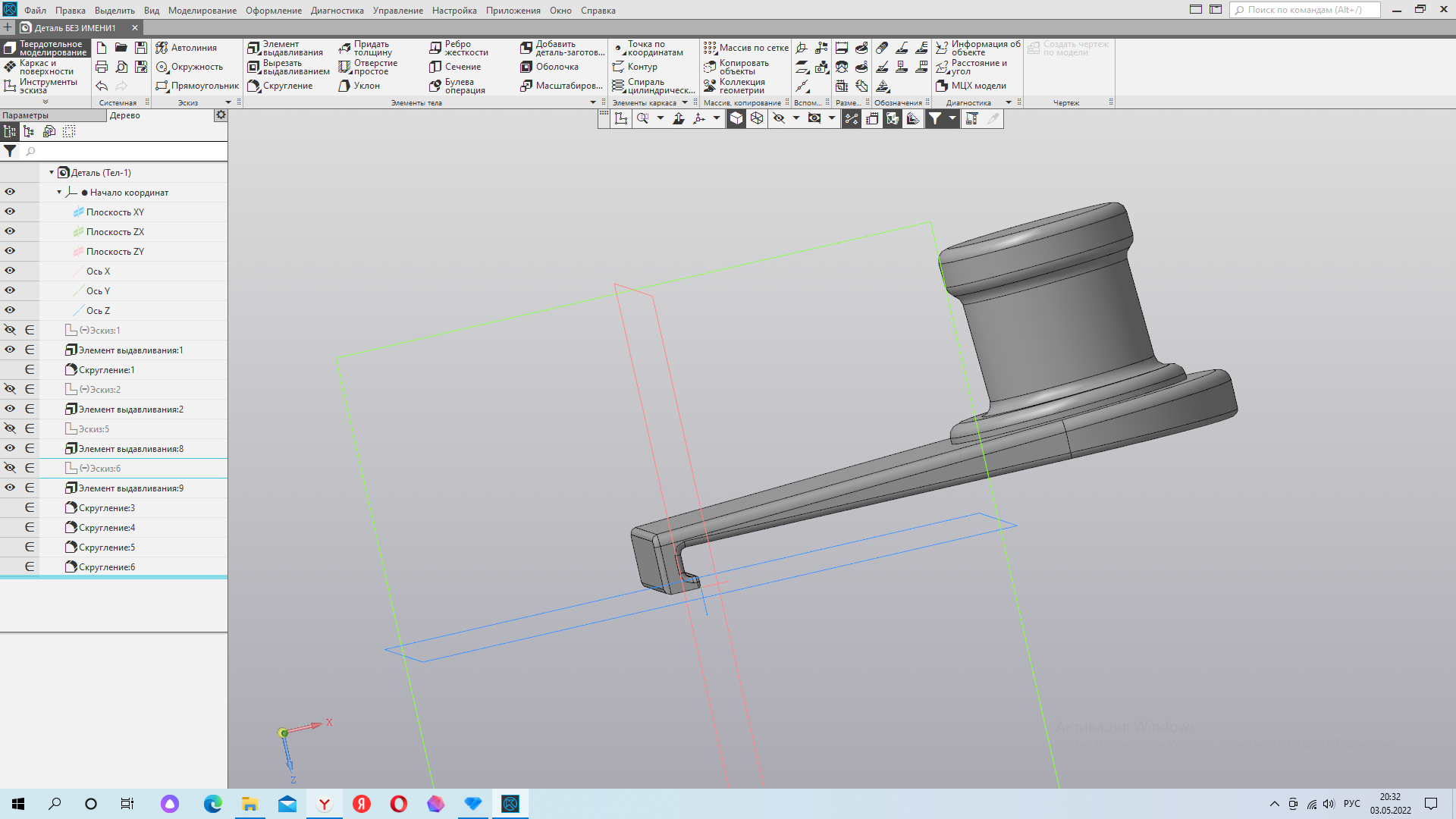Click the Cut extrude (Вырезать выдавливанием) icon

[254, 67]
